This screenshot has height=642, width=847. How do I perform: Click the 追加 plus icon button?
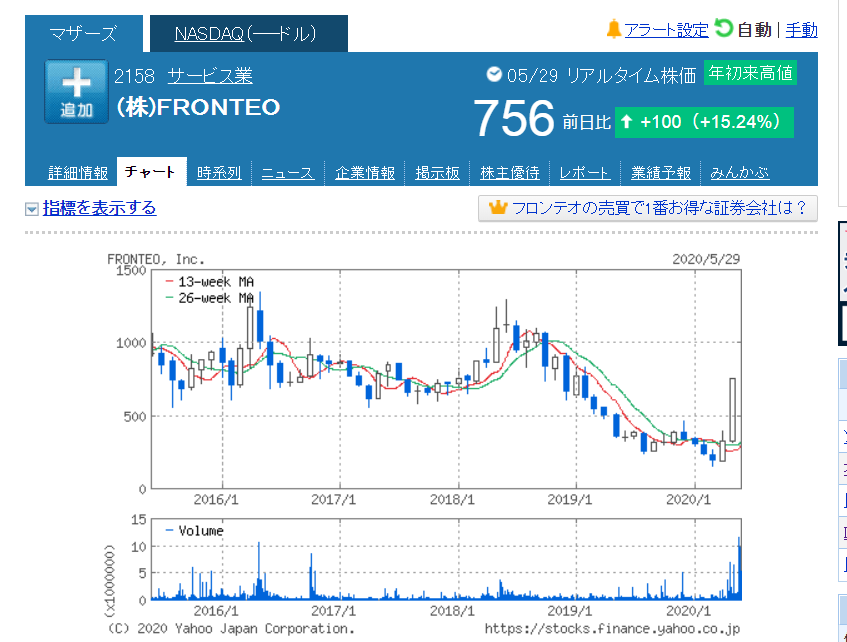click(76, 91)
